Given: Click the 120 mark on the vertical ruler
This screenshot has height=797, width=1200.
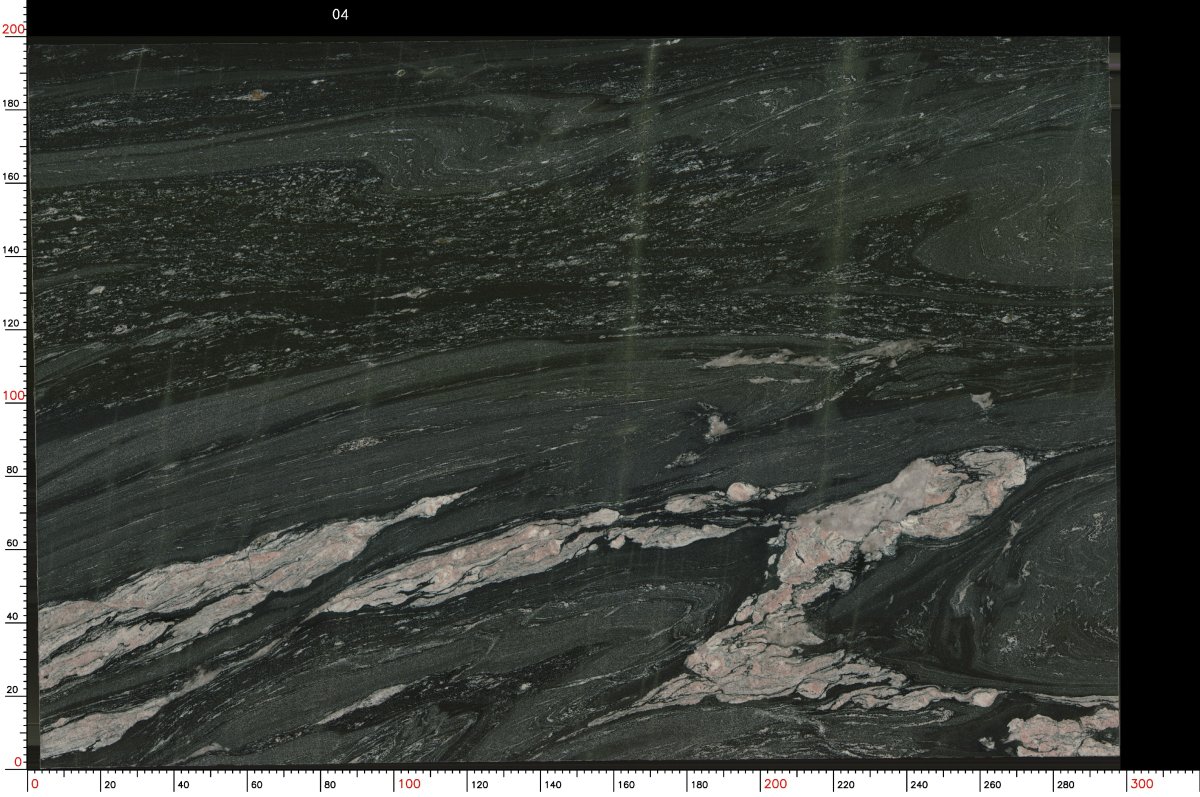Looking at the screenshot, I should coord(14,323).
